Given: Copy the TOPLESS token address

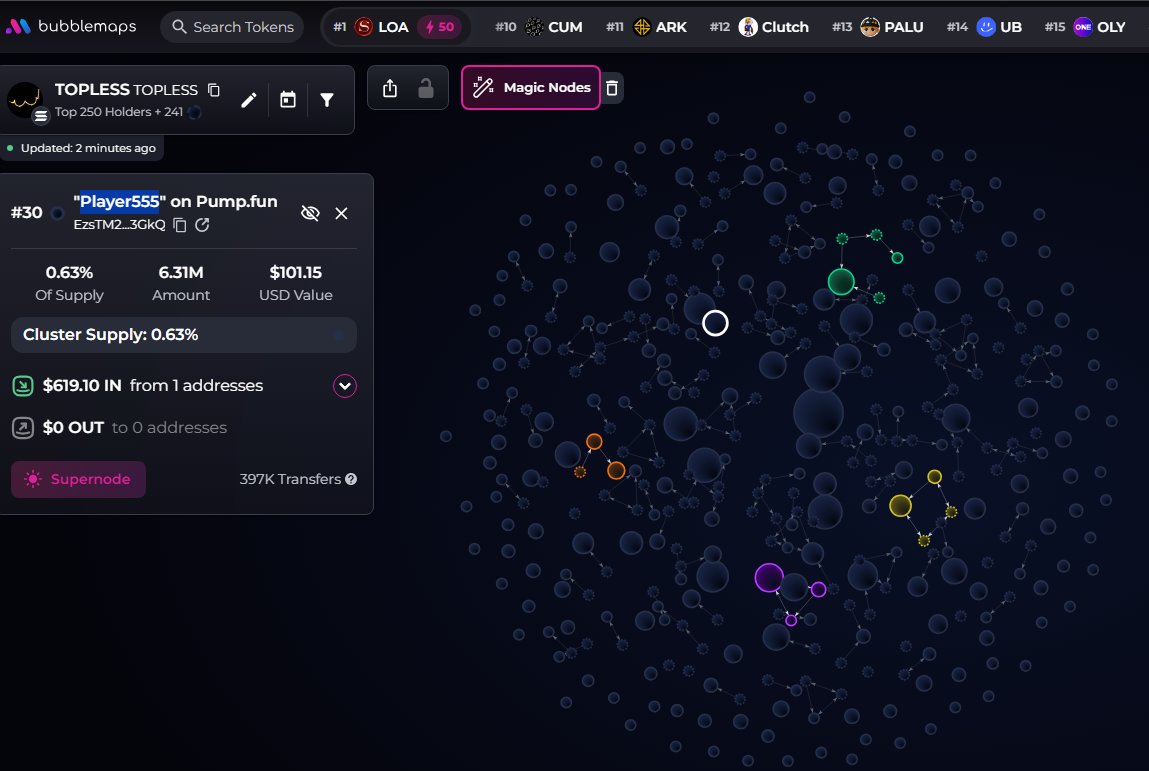Looking at the screenshot, I should coord(214,89).
